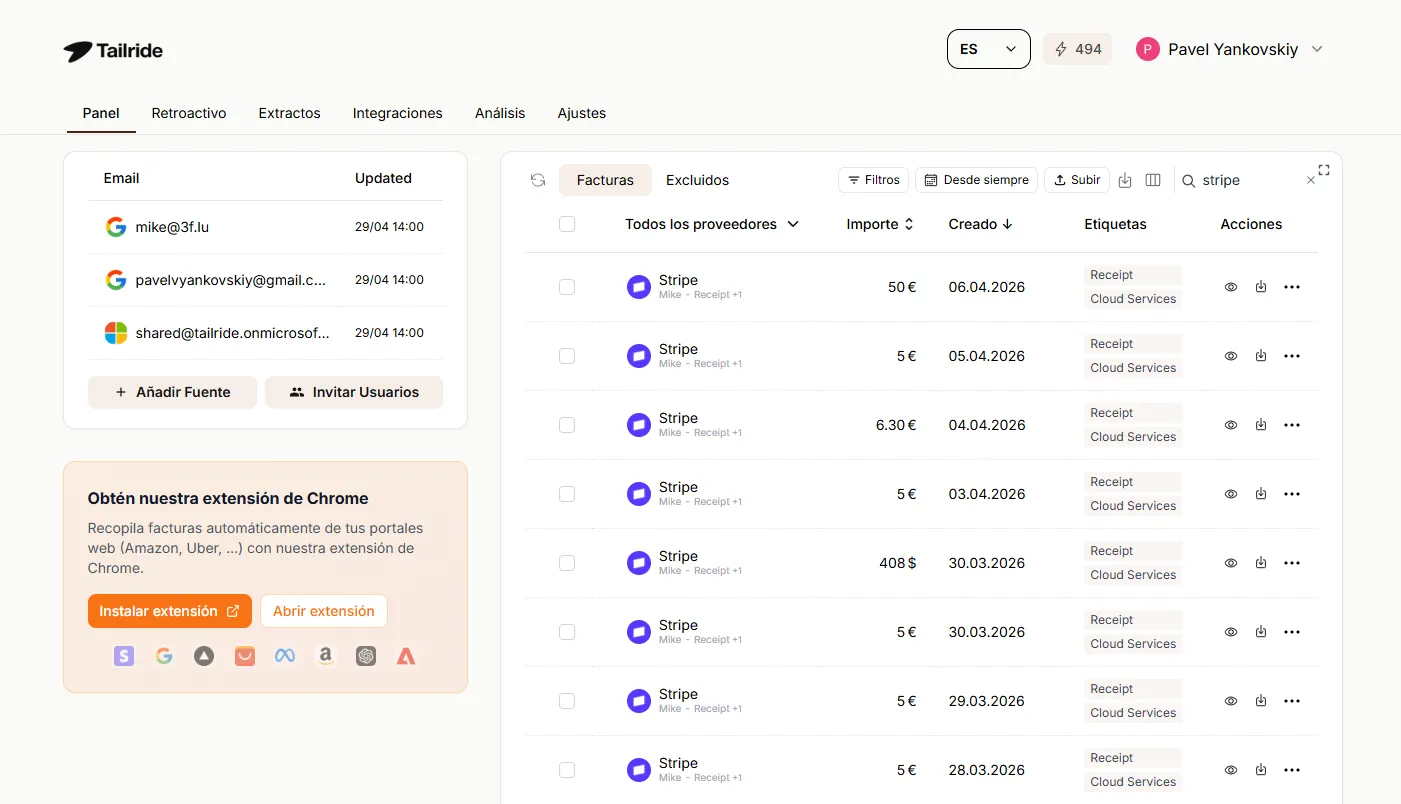1401x804 pixels.
Task: Select the checkbox of the 05.04.2026 invoice
Action: (567, 356)
